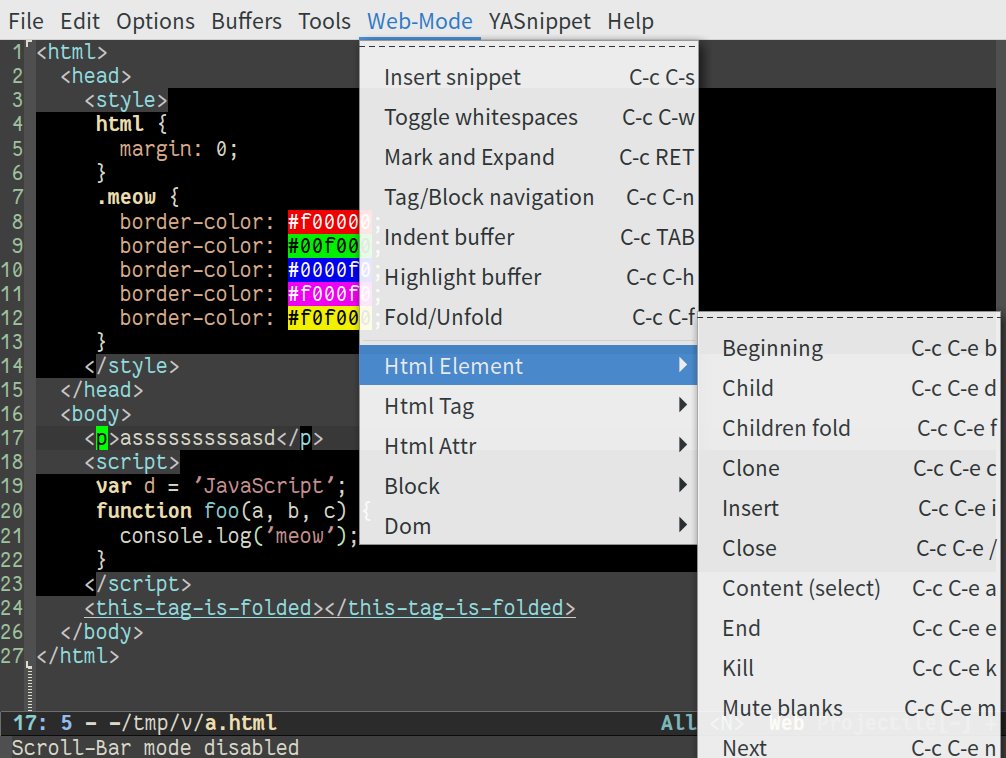Screen dimensions: 1006x758
Task: Select Highlight buffer entry
Action: [529, 277]
